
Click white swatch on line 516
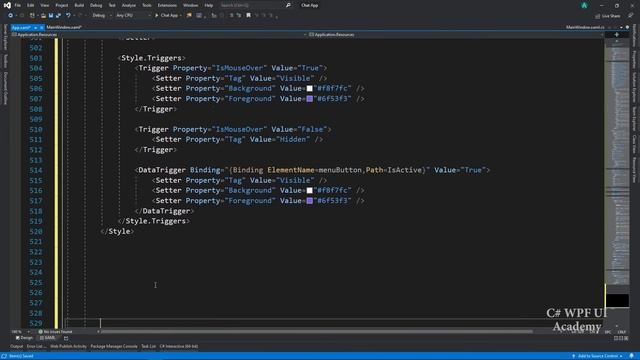pos(309,191)
